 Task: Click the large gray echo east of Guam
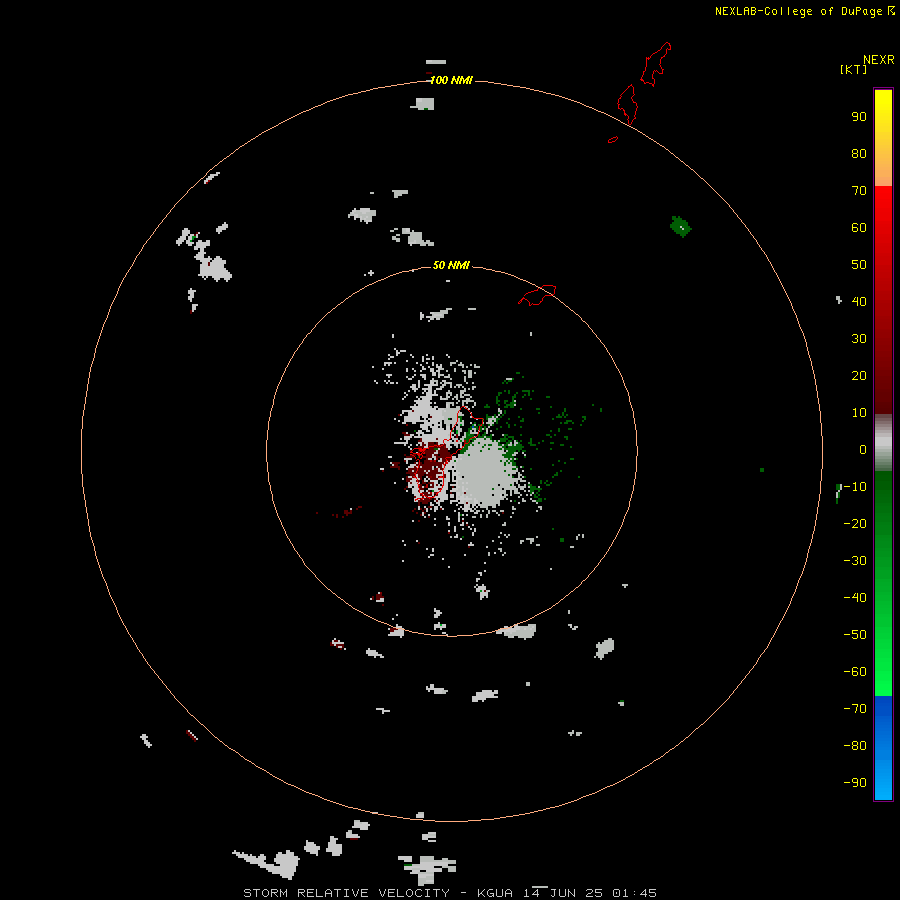(x=485, y=474)
